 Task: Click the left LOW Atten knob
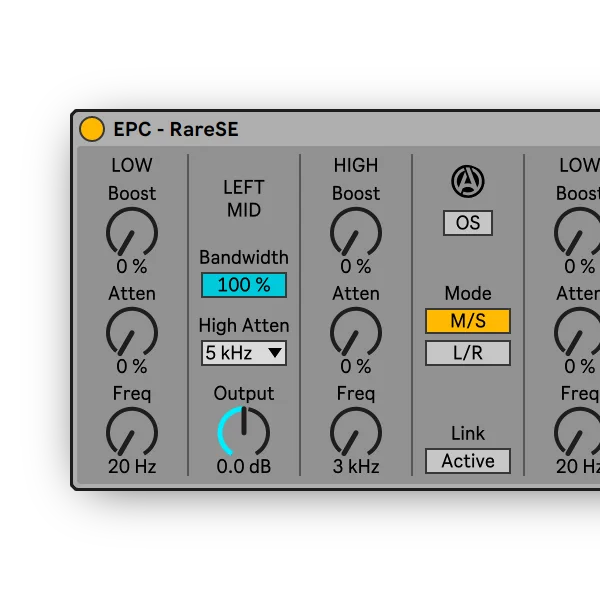pyautogui.click(x=132, y=333)
